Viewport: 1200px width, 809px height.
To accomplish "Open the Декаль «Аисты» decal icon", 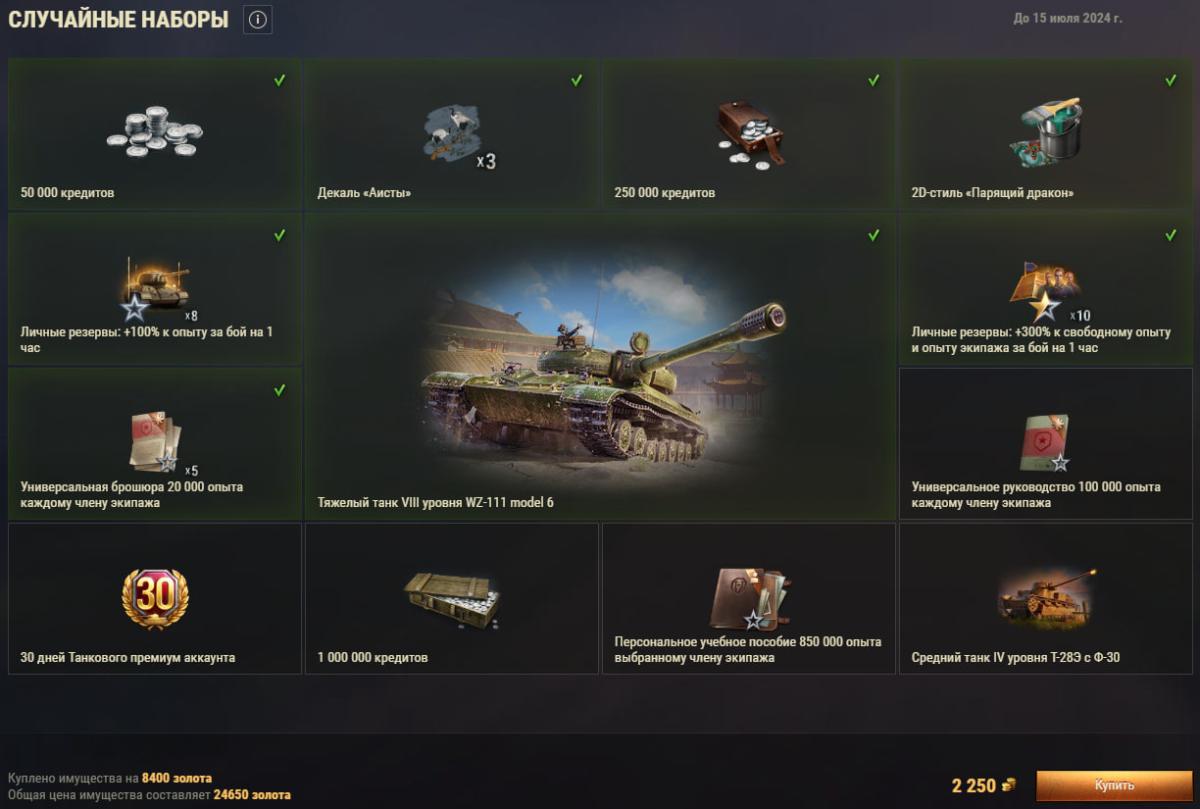I will pos(453,133).
